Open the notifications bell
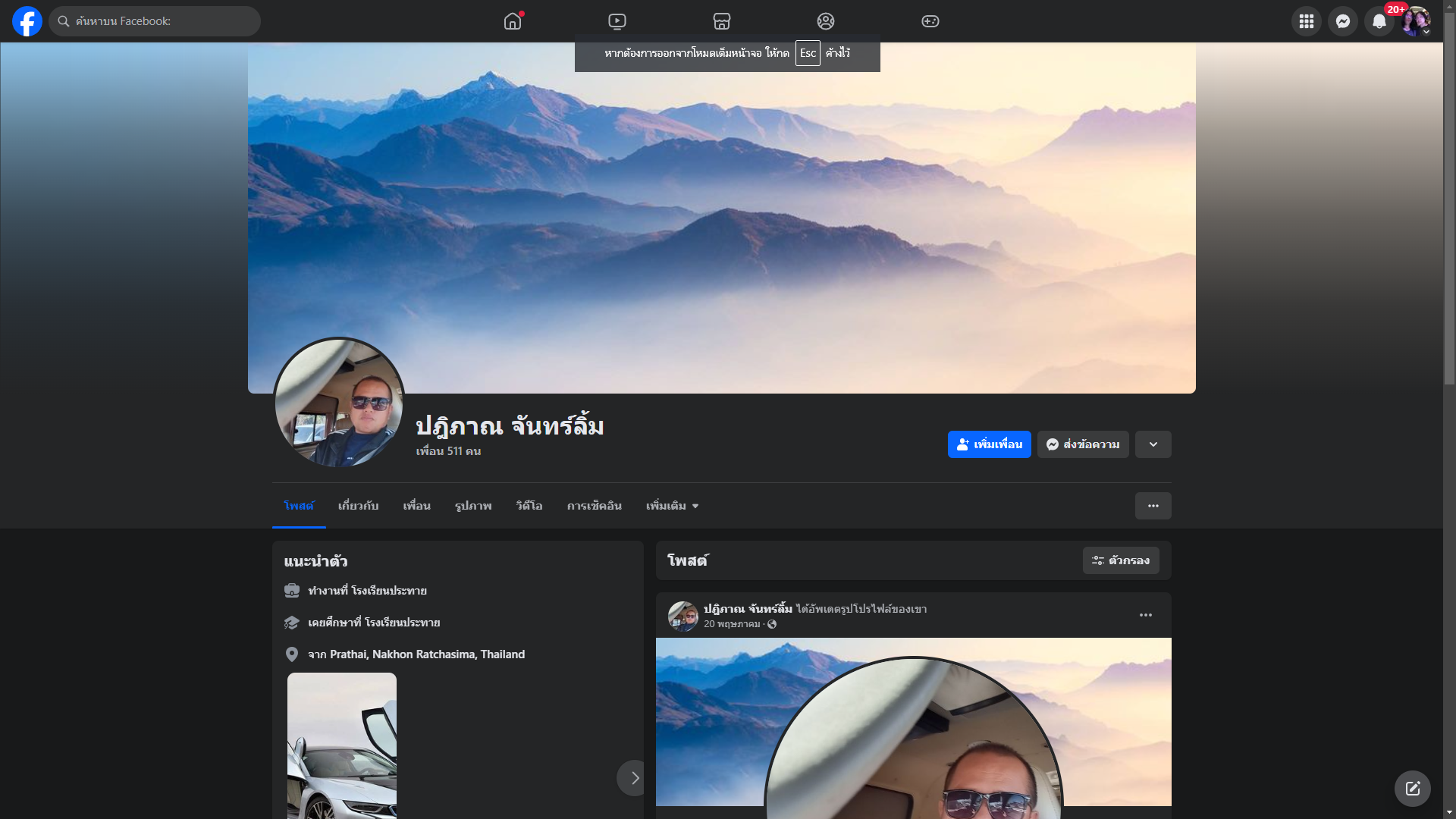Viewport: 1456px width, 819px height. pyautogui.click(x=1379, y=21)
